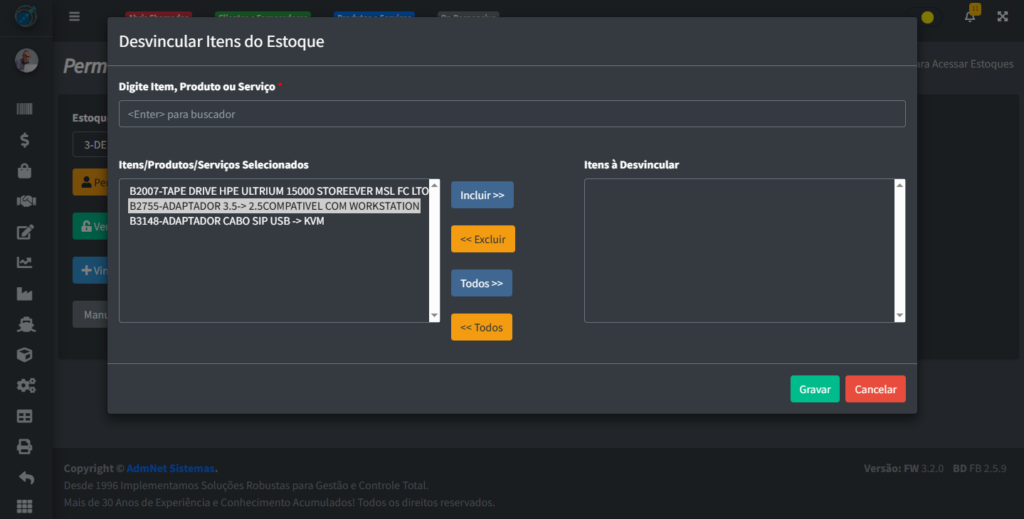Click down arrow of selected items scrollbar

pyautogui.click(x=434, y=316)
